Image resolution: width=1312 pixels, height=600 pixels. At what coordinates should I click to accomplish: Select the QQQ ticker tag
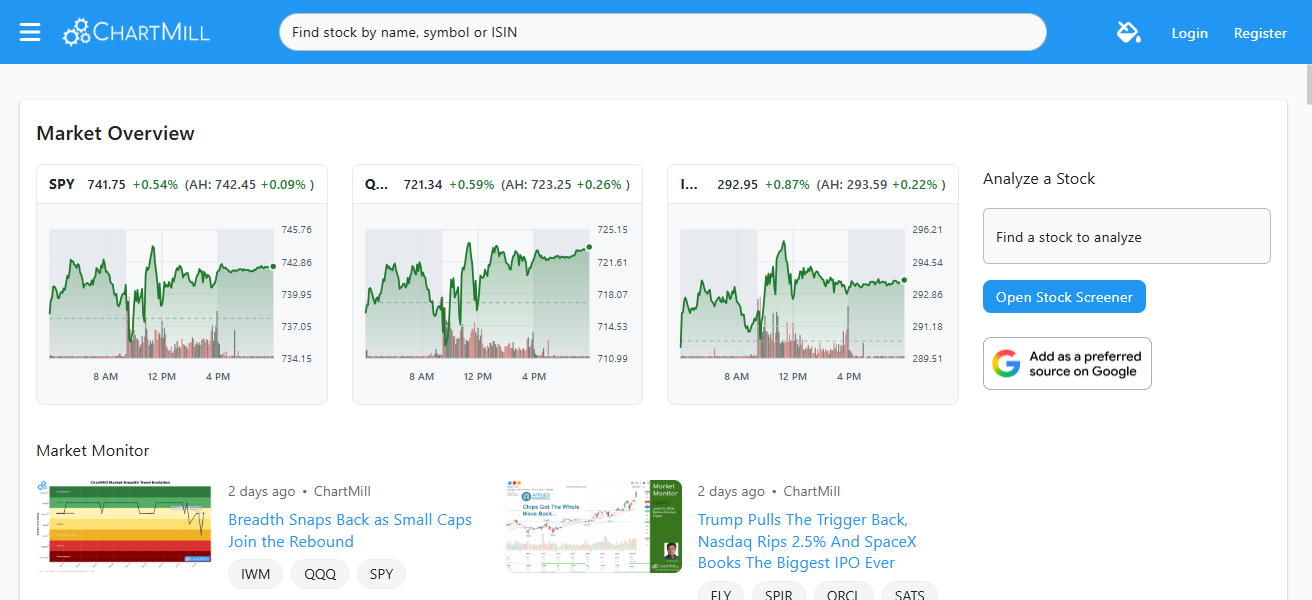pos(320,575)
